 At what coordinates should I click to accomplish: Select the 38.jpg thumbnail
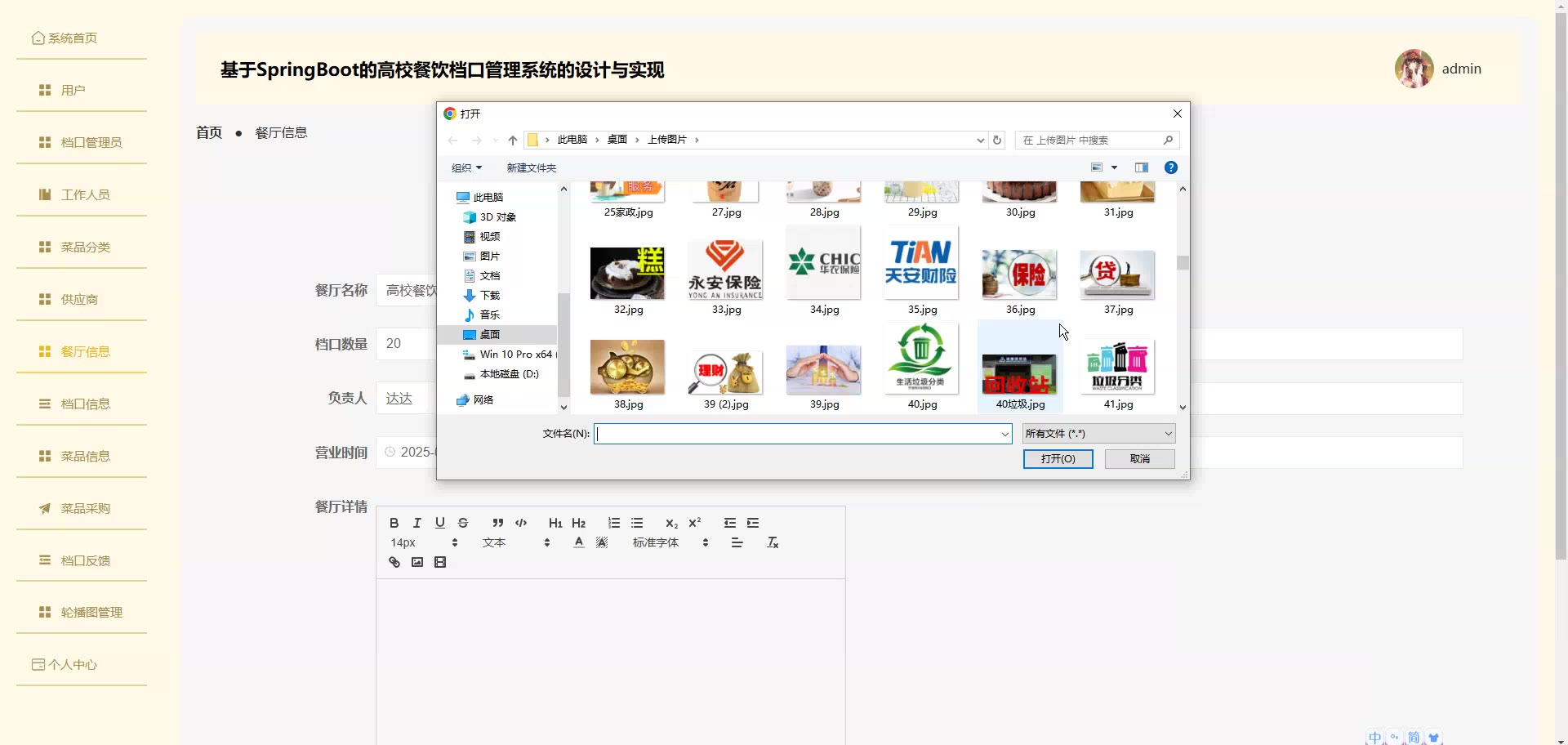[x=628, y=374]
